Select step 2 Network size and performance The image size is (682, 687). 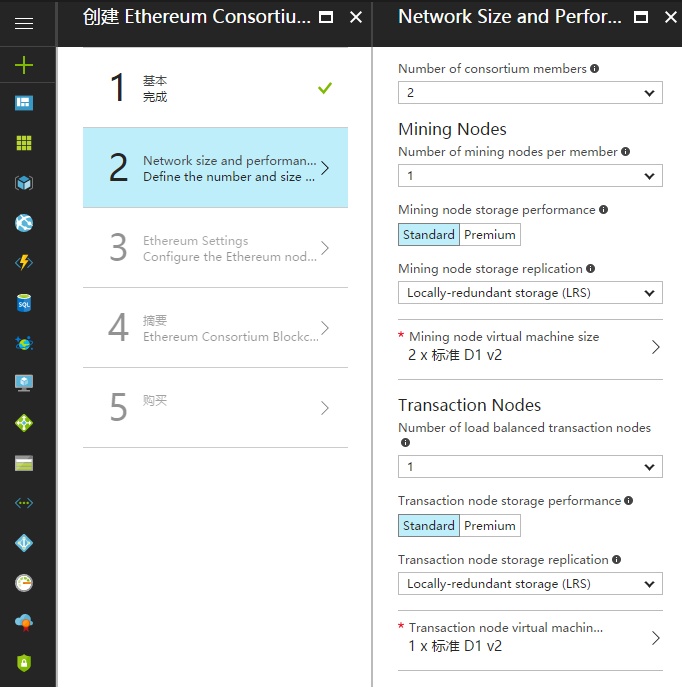click(x=215, y=168)
